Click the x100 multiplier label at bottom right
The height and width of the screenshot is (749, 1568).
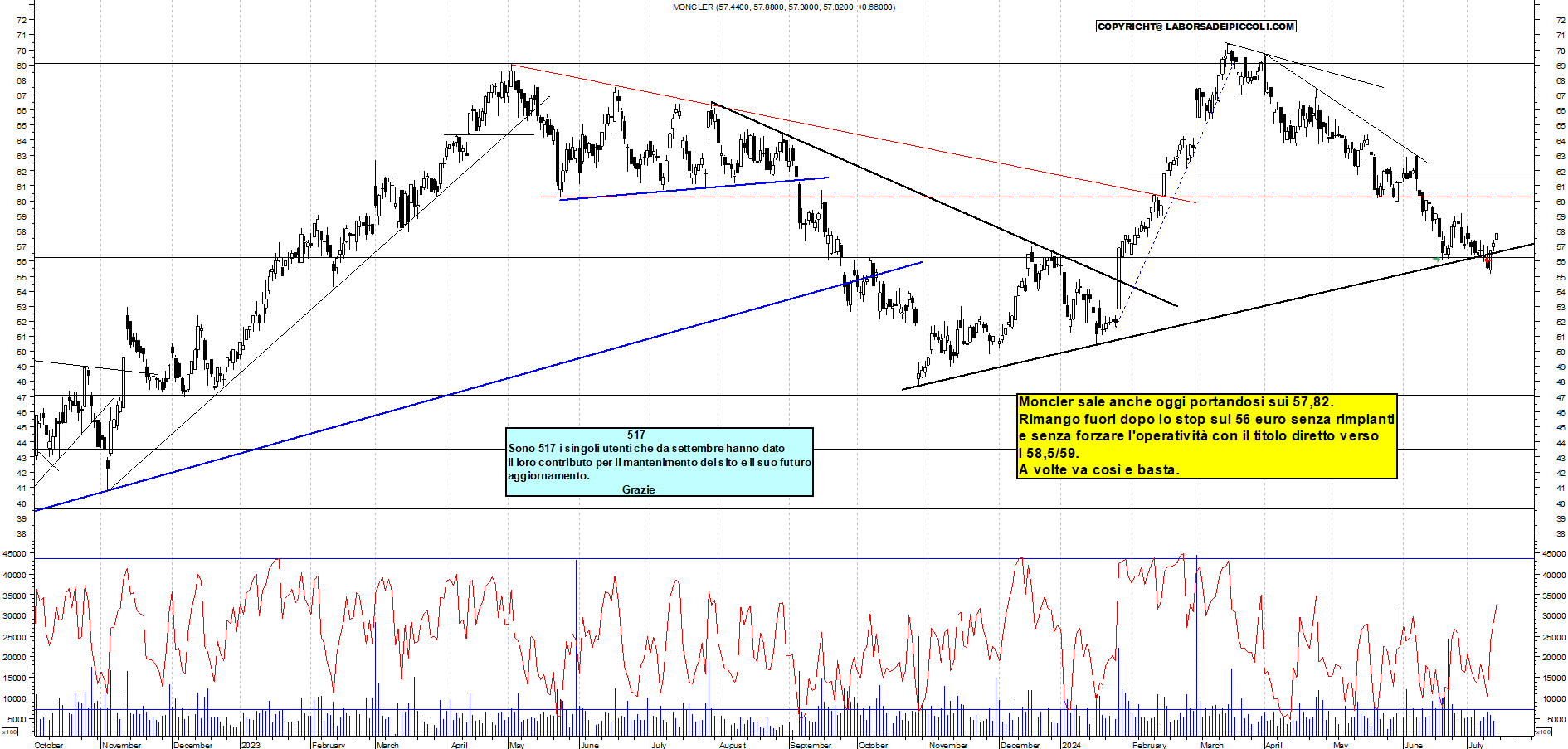(x=1543, y=732)
